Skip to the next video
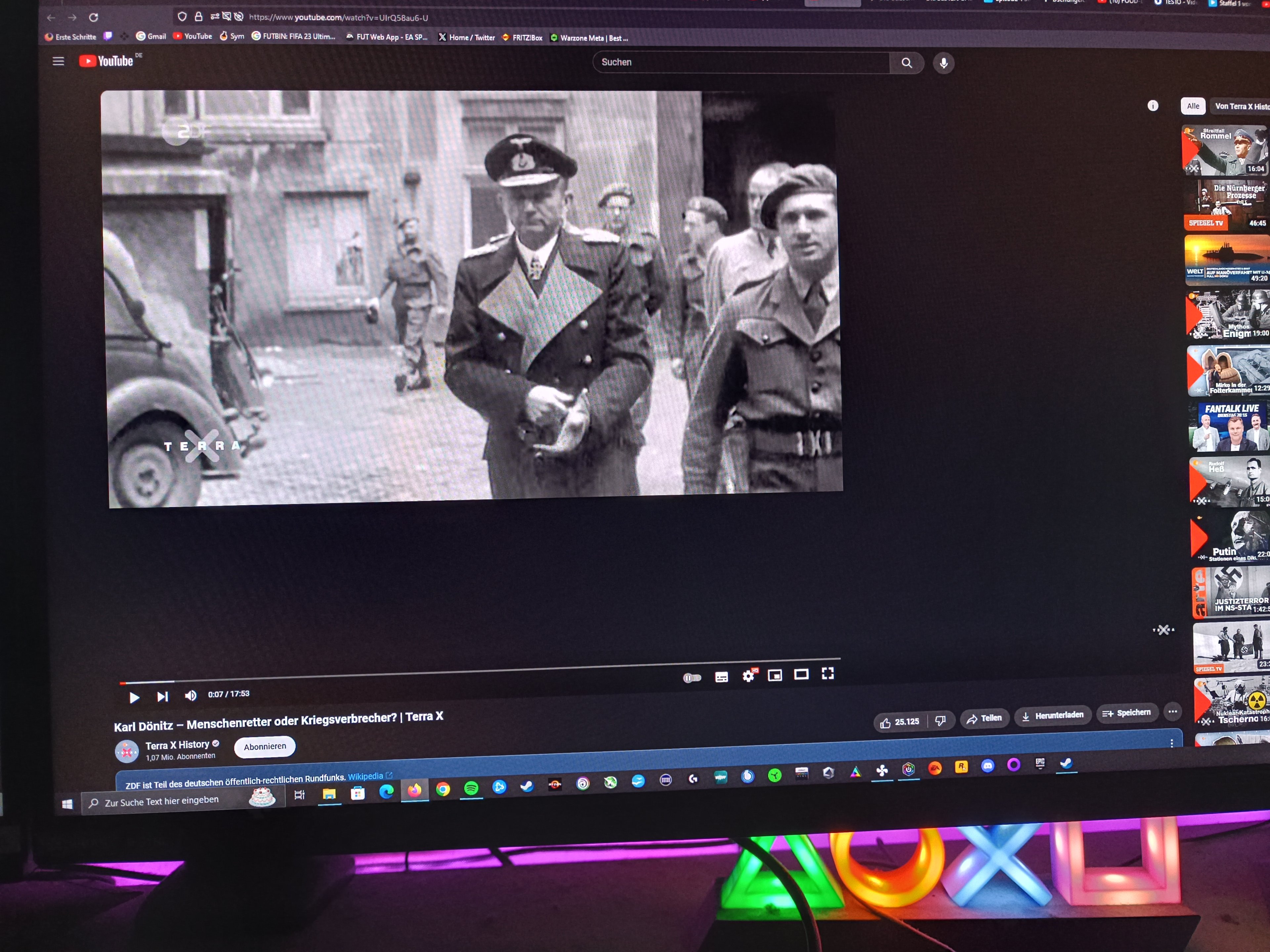 tap(162, 696)
